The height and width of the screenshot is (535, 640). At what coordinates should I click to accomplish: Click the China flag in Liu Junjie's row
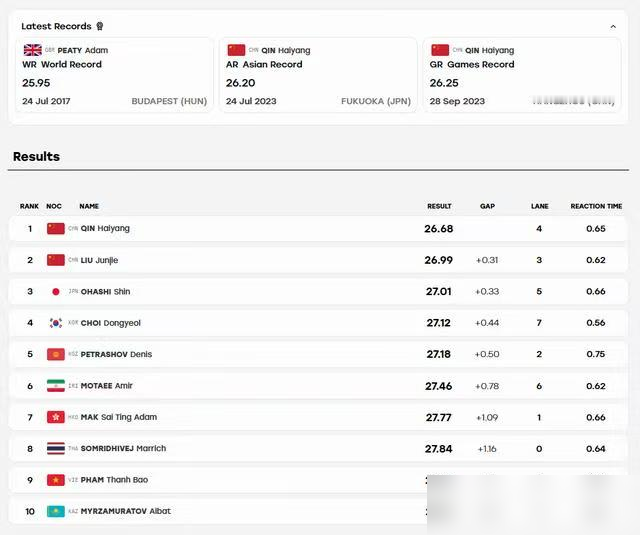click(56, 260)
